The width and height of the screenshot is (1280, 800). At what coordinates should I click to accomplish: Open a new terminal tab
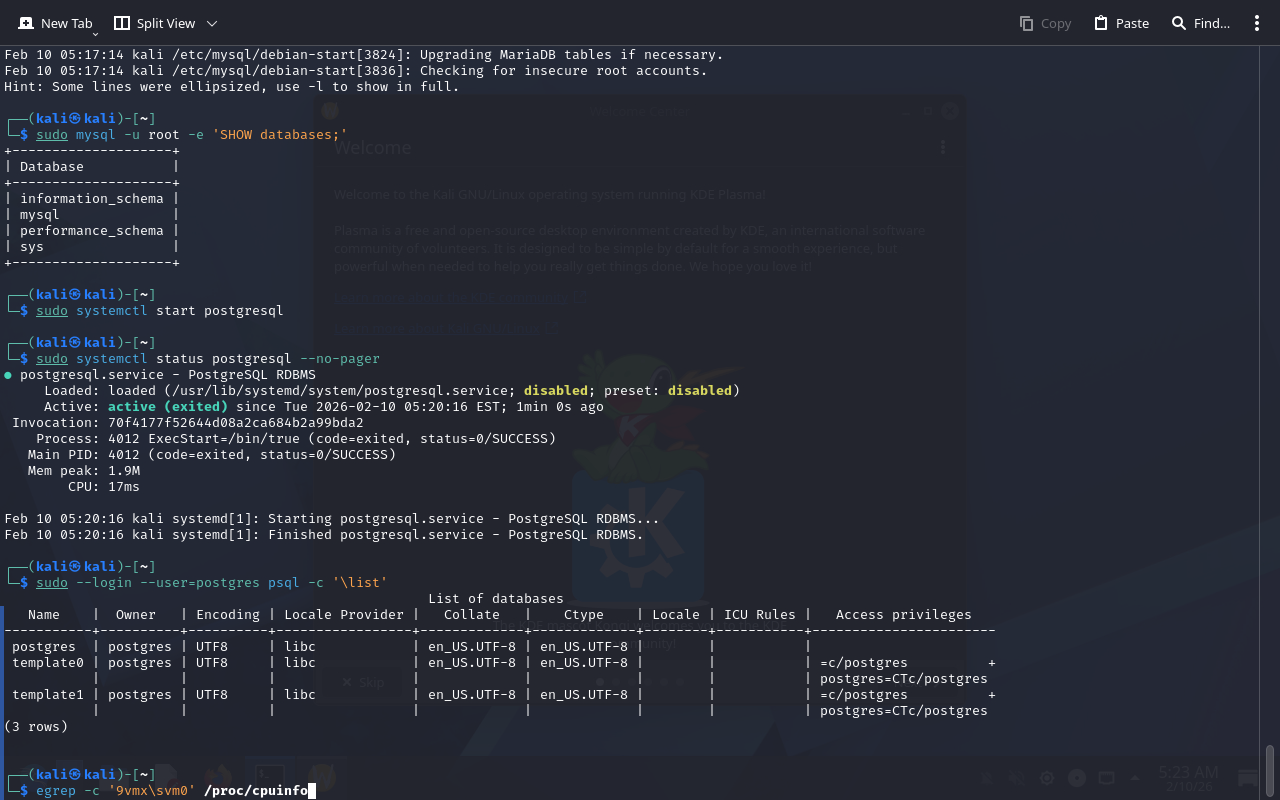pyautogui.click(x=55, y=23)
